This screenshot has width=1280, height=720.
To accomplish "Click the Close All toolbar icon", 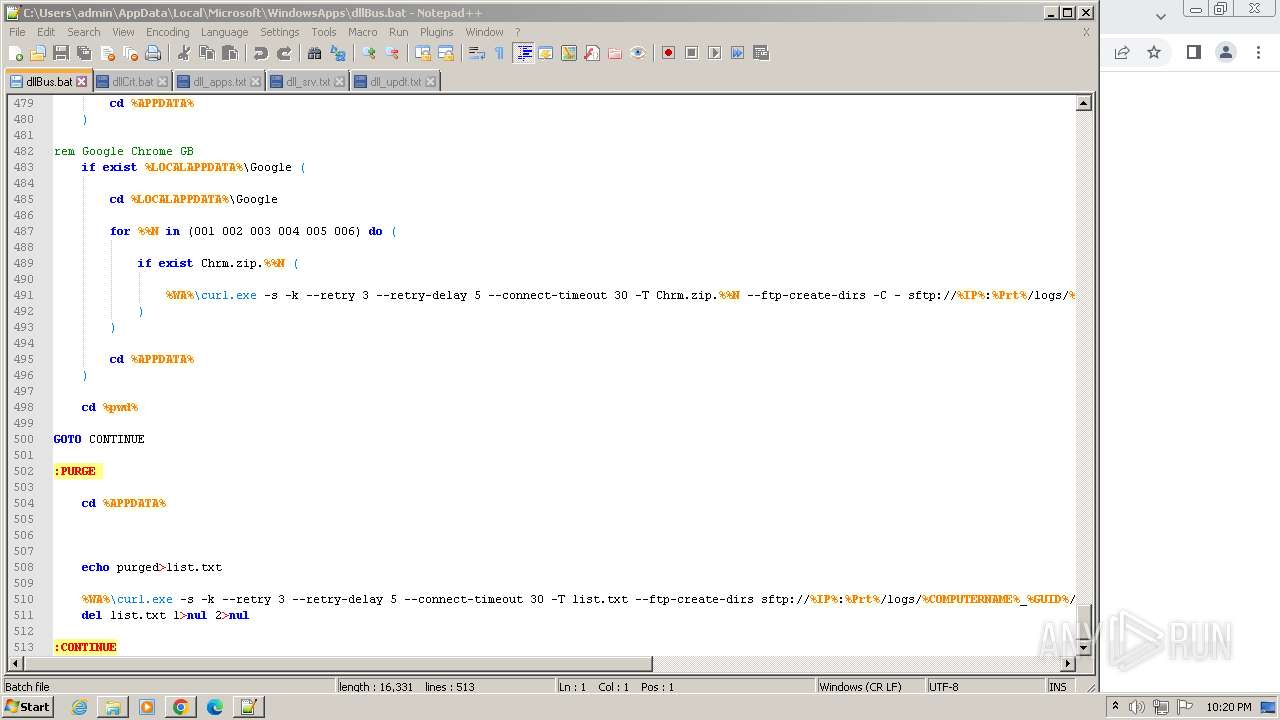I will [x=130, y=53].
